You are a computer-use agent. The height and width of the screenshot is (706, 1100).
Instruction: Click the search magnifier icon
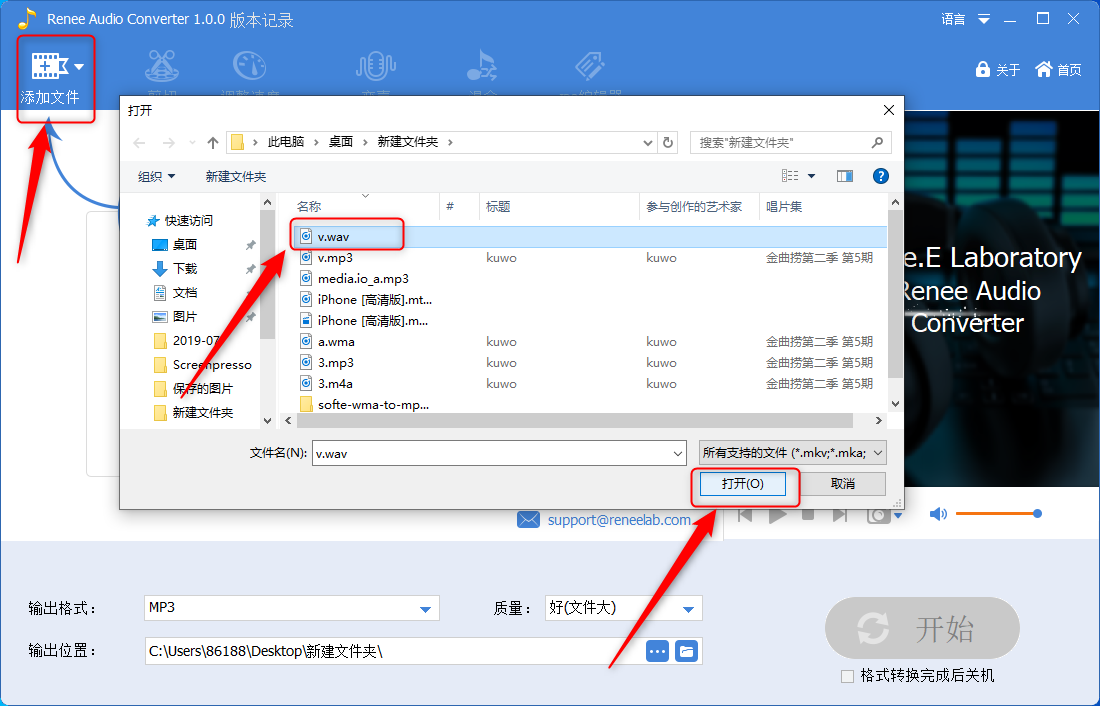(877, 142)
